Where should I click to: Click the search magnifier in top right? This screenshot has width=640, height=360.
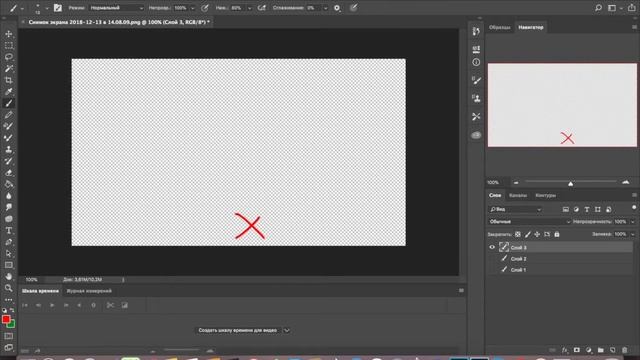pyautogui.click(x=598, y=8)
